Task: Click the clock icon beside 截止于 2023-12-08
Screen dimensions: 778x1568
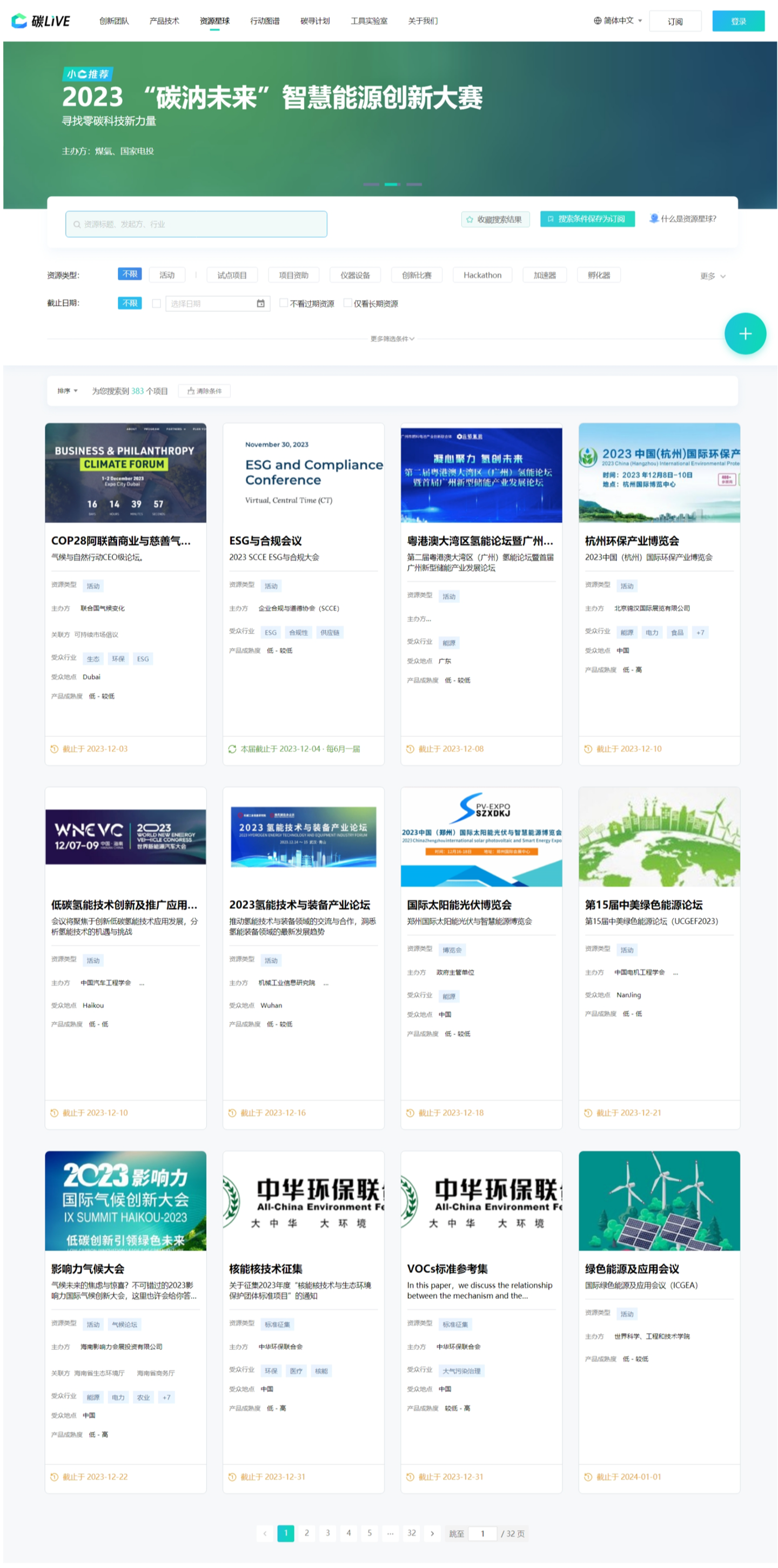Action: [x=410, y=749]
